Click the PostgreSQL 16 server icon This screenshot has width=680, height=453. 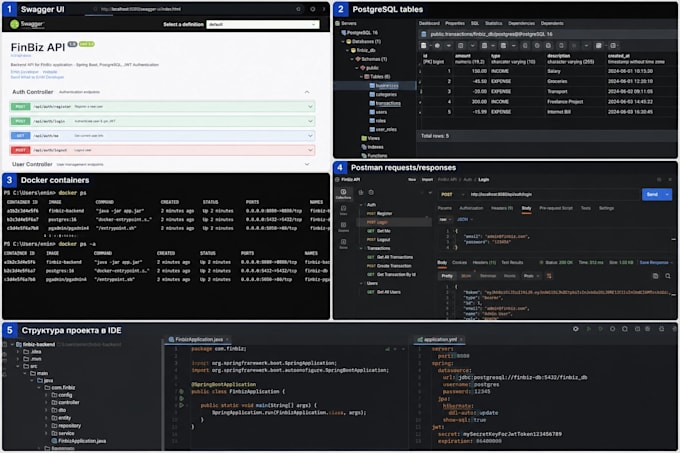344,33
